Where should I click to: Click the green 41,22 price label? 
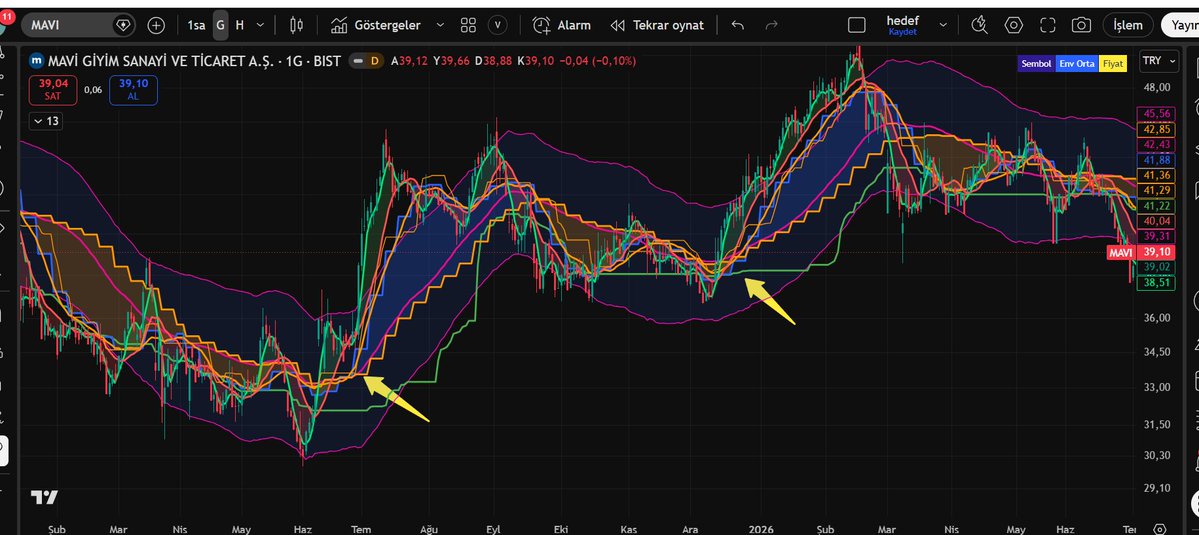pos(1157,206)
